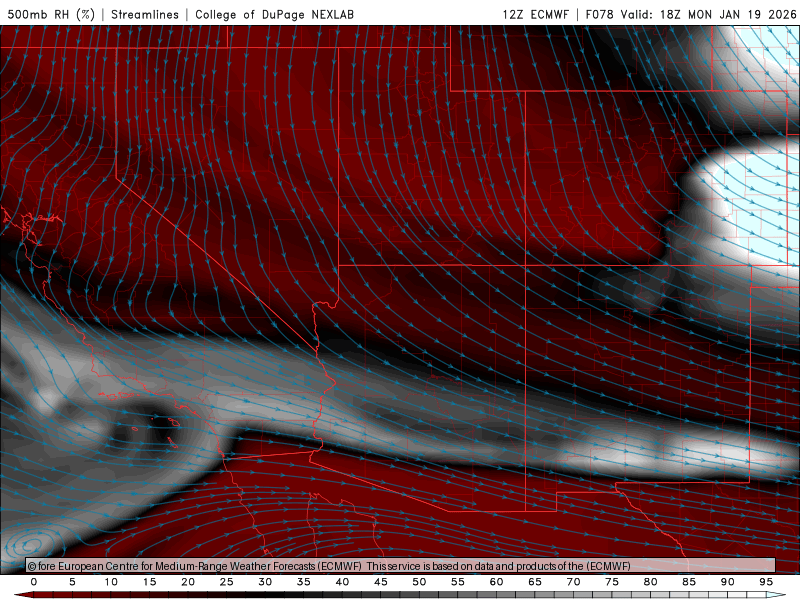Click the 'Streamlines' header label
800x600 pixels.
pyautogui.click(x=145, y=14)
